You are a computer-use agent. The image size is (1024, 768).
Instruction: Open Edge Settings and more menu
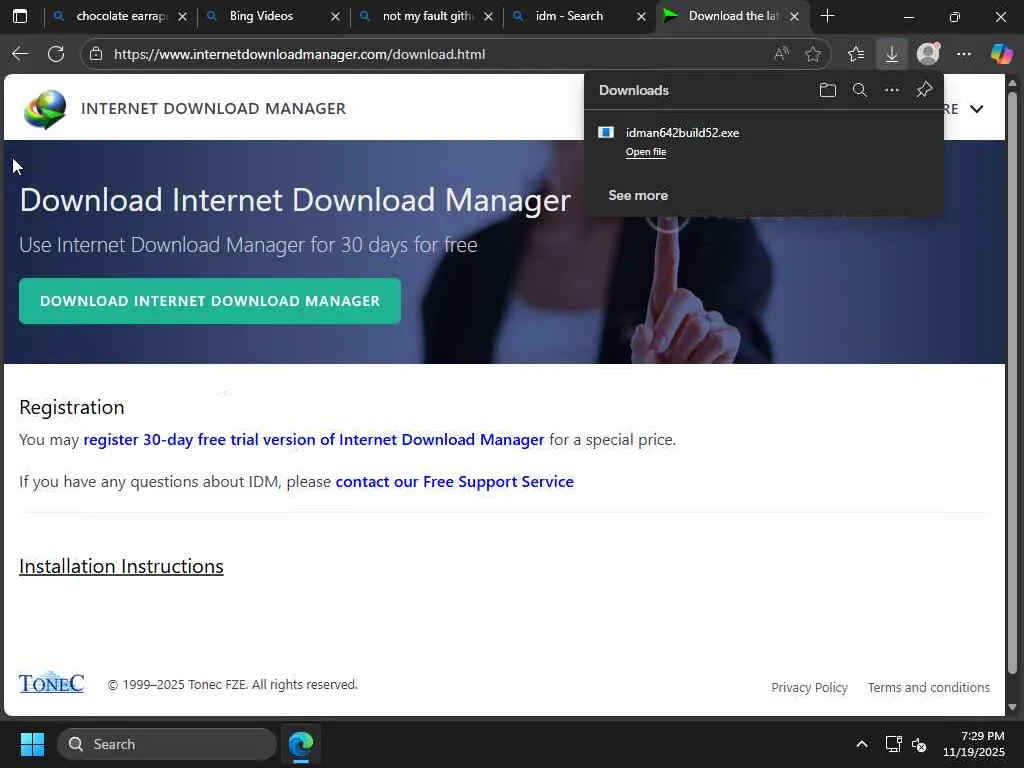pos(964,54)
